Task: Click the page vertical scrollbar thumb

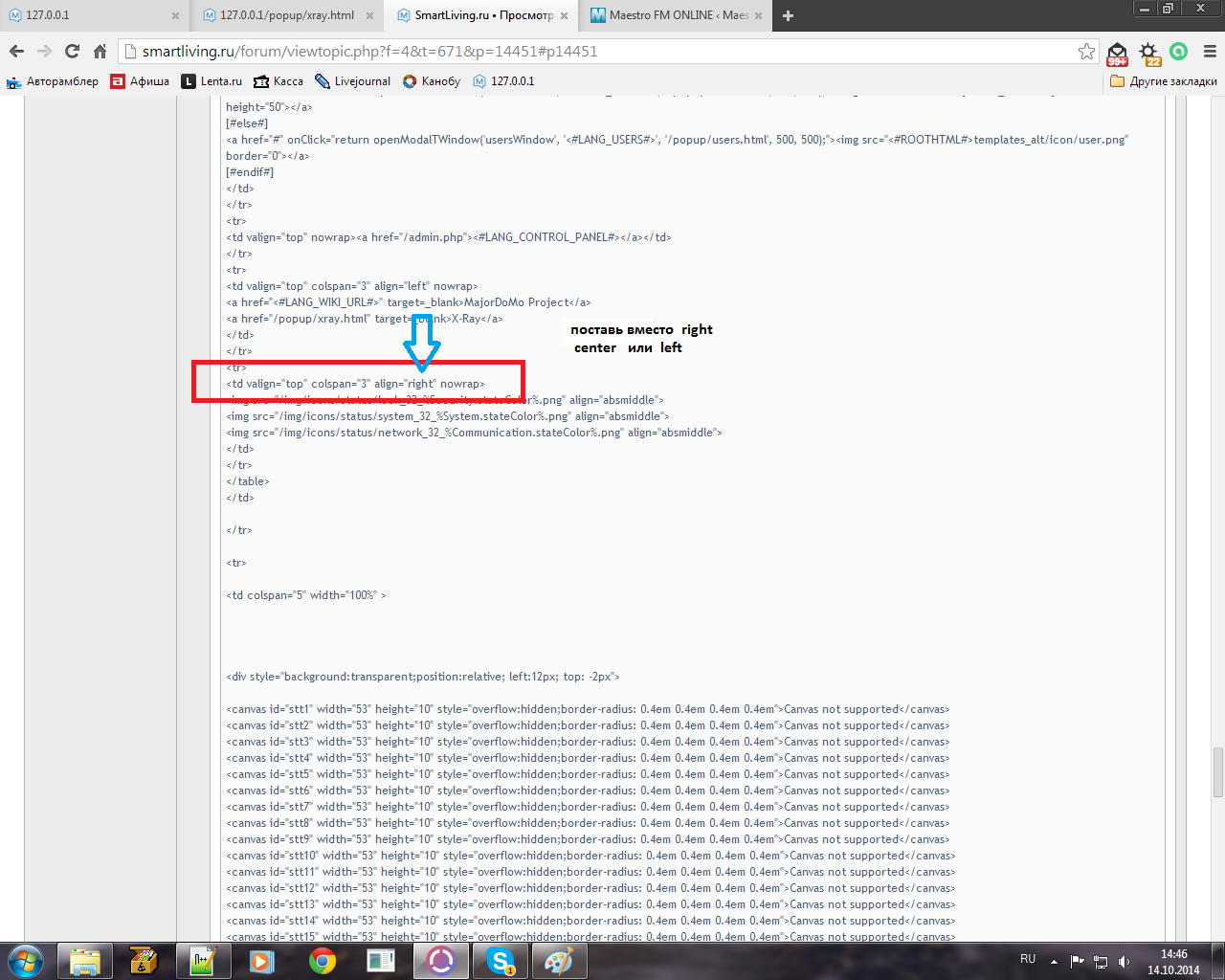Action: pos(1217,770)
